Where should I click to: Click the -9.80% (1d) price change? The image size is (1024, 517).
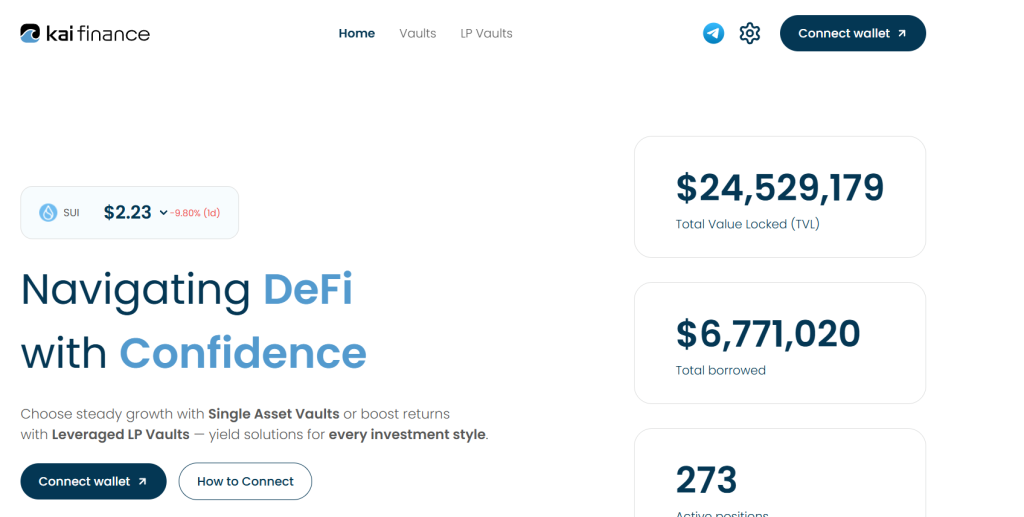pyautogui.click(x=195, y=213)
